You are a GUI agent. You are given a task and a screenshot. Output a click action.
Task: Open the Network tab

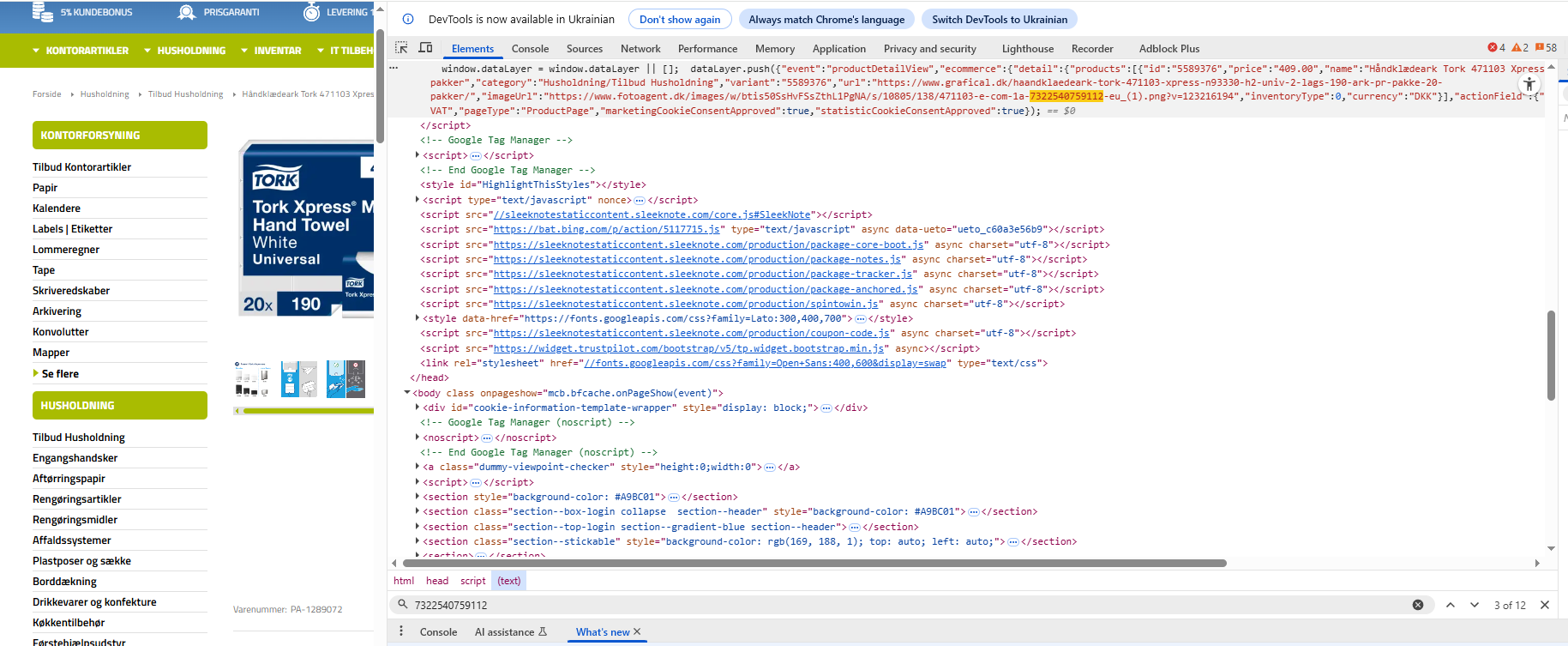pyautogui.click(x=640, y=49)
